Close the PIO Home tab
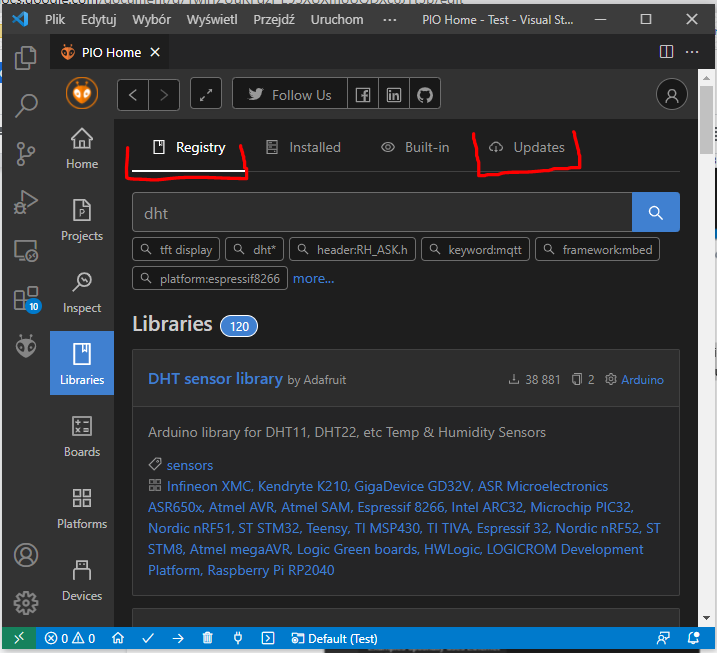 (x=155, y=52)
